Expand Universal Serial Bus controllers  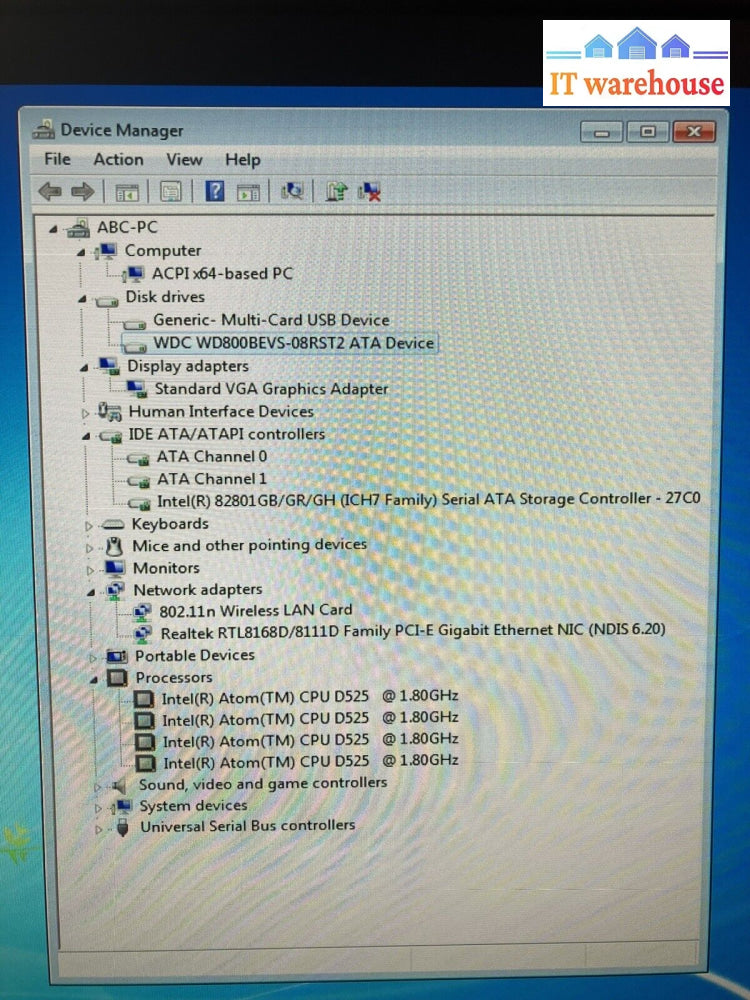click(x=98, y=828)
